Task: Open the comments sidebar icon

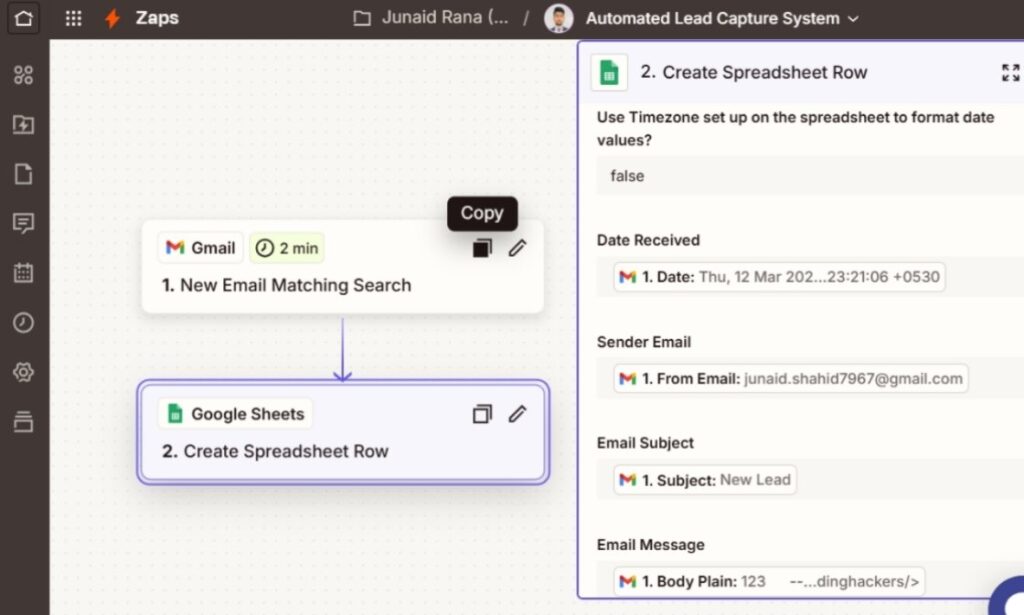Action: (x=24, y=223)
